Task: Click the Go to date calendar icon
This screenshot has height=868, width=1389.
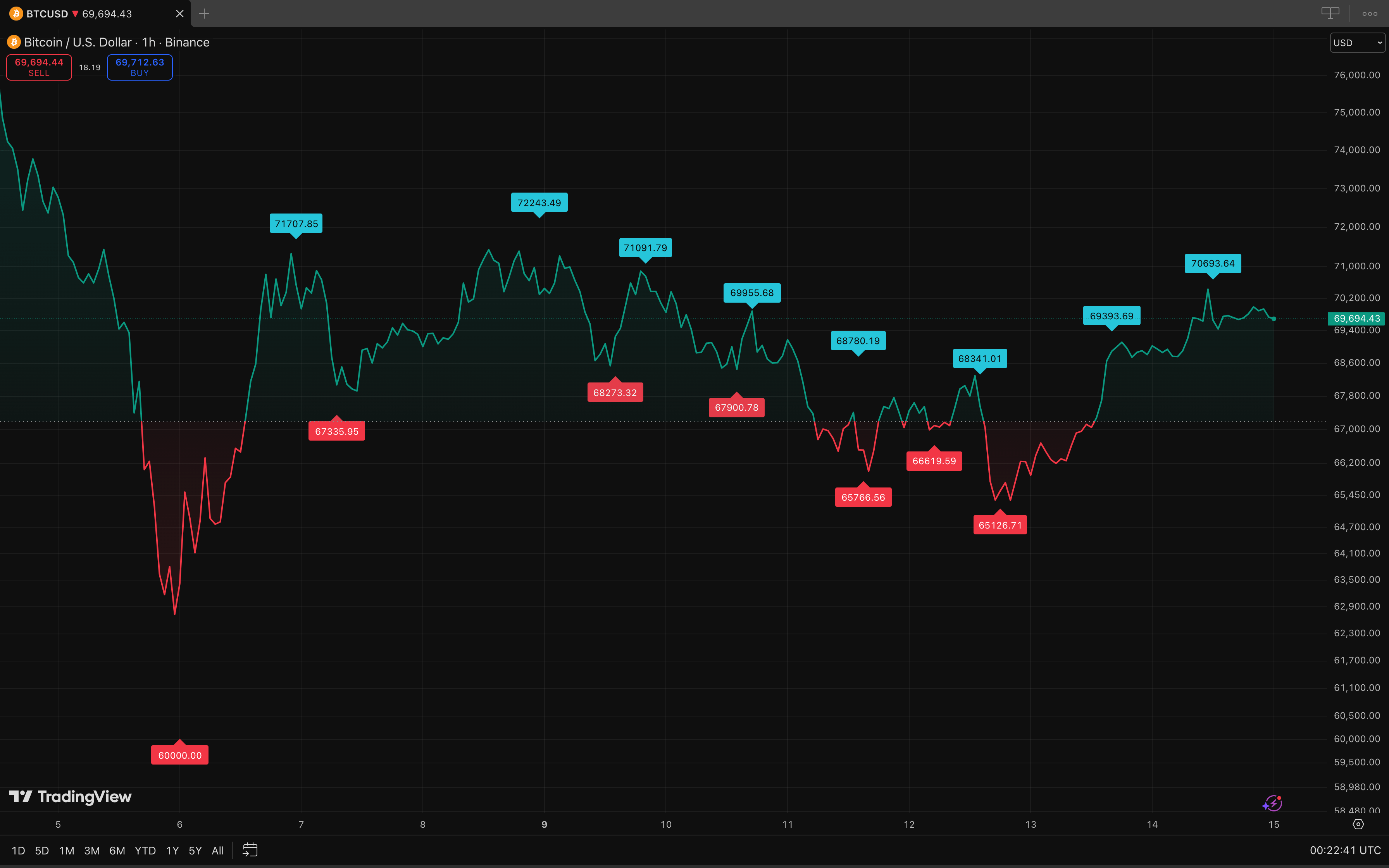Action: (x=250, y=850)
